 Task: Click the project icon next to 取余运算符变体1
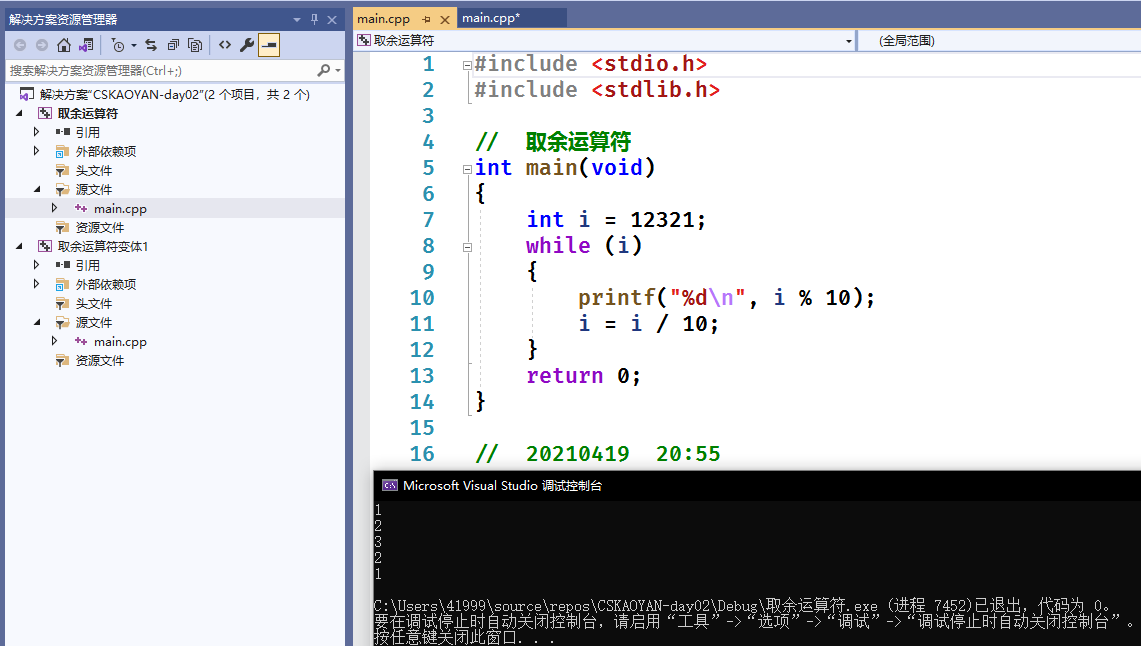45,247
